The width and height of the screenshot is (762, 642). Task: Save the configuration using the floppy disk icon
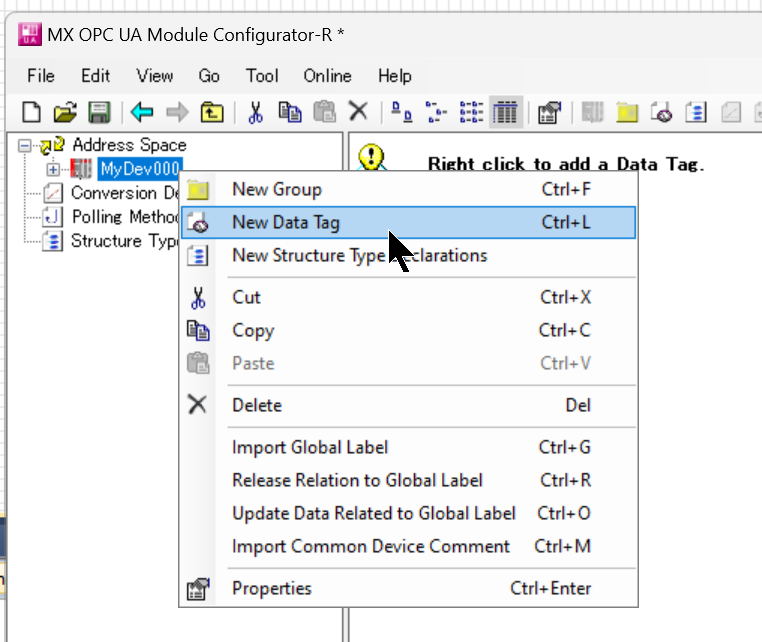[x=99, y=112]
